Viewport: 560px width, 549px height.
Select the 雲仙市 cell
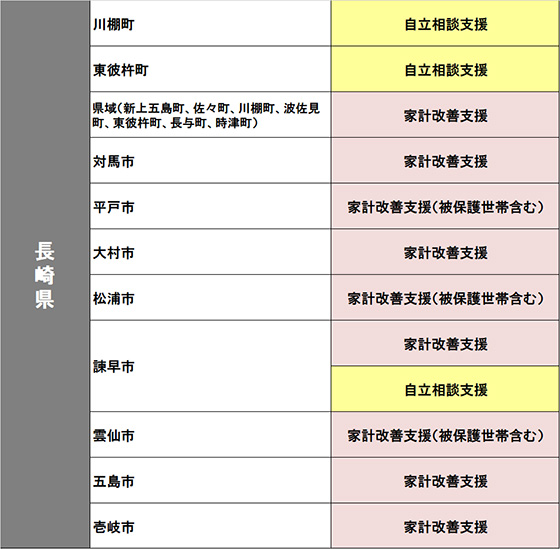[211, 435]
